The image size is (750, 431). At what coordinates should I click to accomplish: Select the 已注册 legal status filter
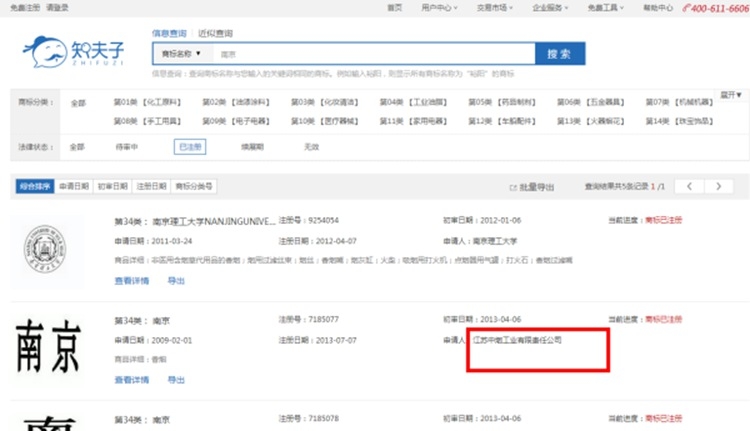coord(190,147)
